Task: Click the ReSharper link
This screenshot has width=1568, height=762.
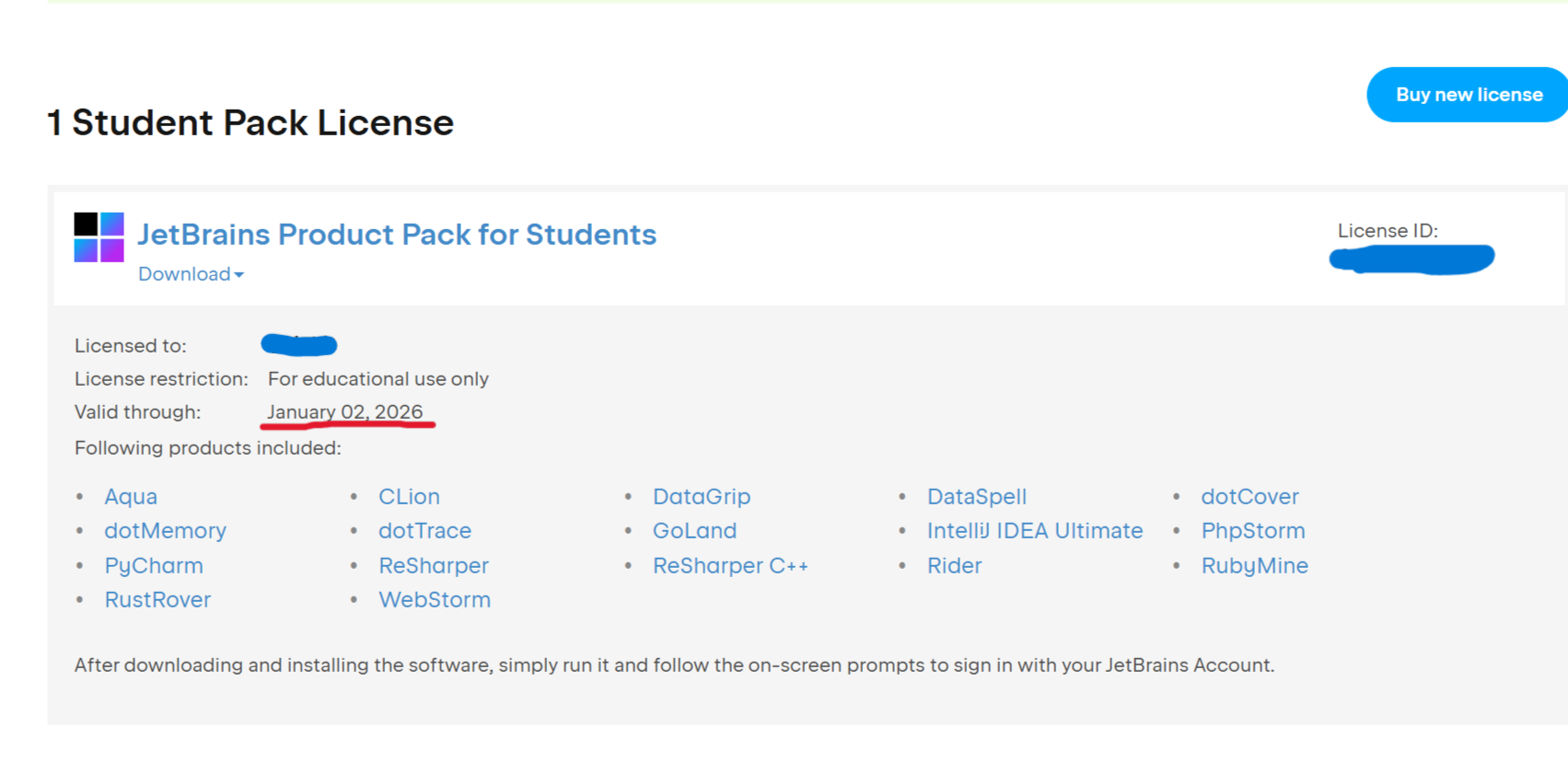Action: pos(434,566)
